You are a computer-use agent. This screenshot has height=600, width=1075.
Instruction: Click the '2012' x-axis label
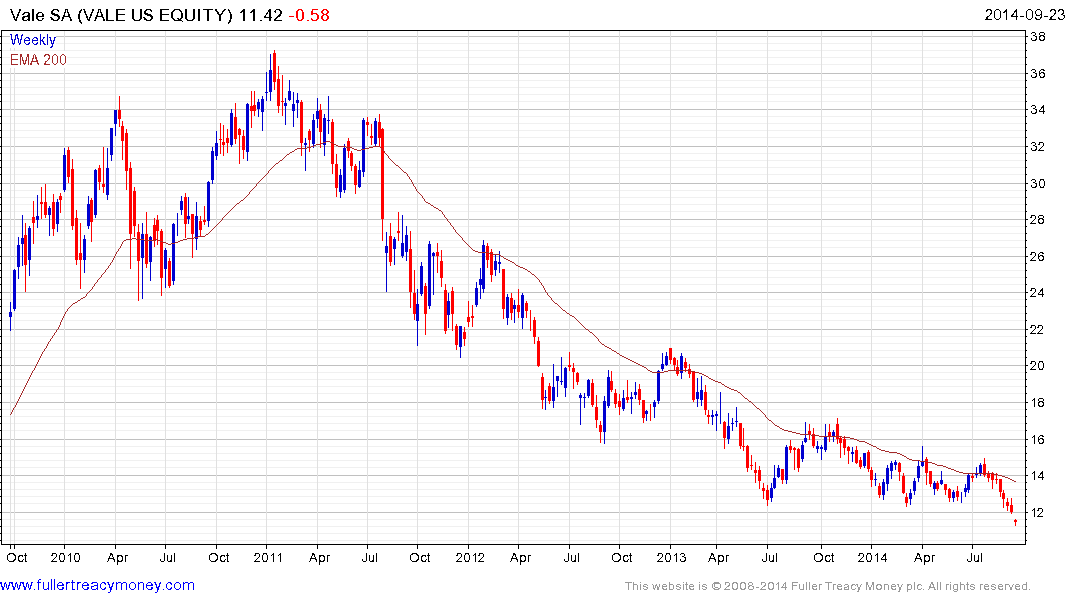tap(470, 557)
